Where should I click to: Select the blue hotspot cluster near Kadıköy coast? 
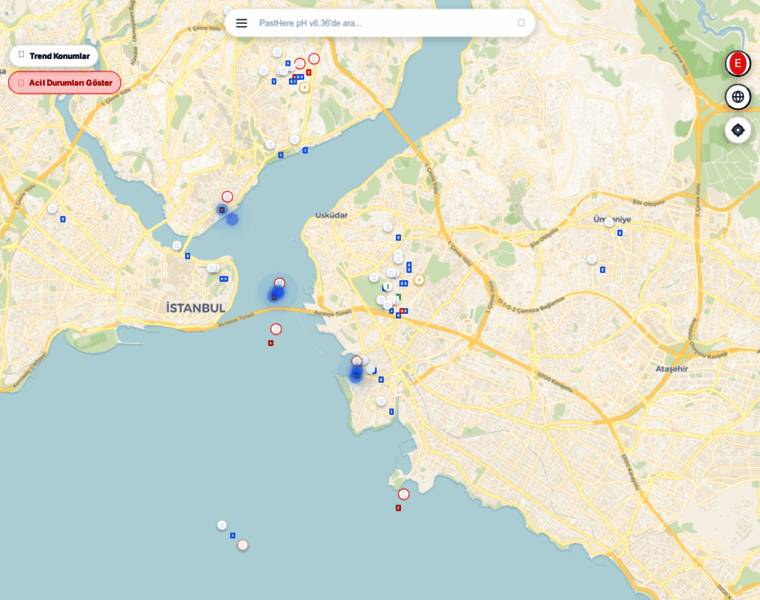coord(356,374)
